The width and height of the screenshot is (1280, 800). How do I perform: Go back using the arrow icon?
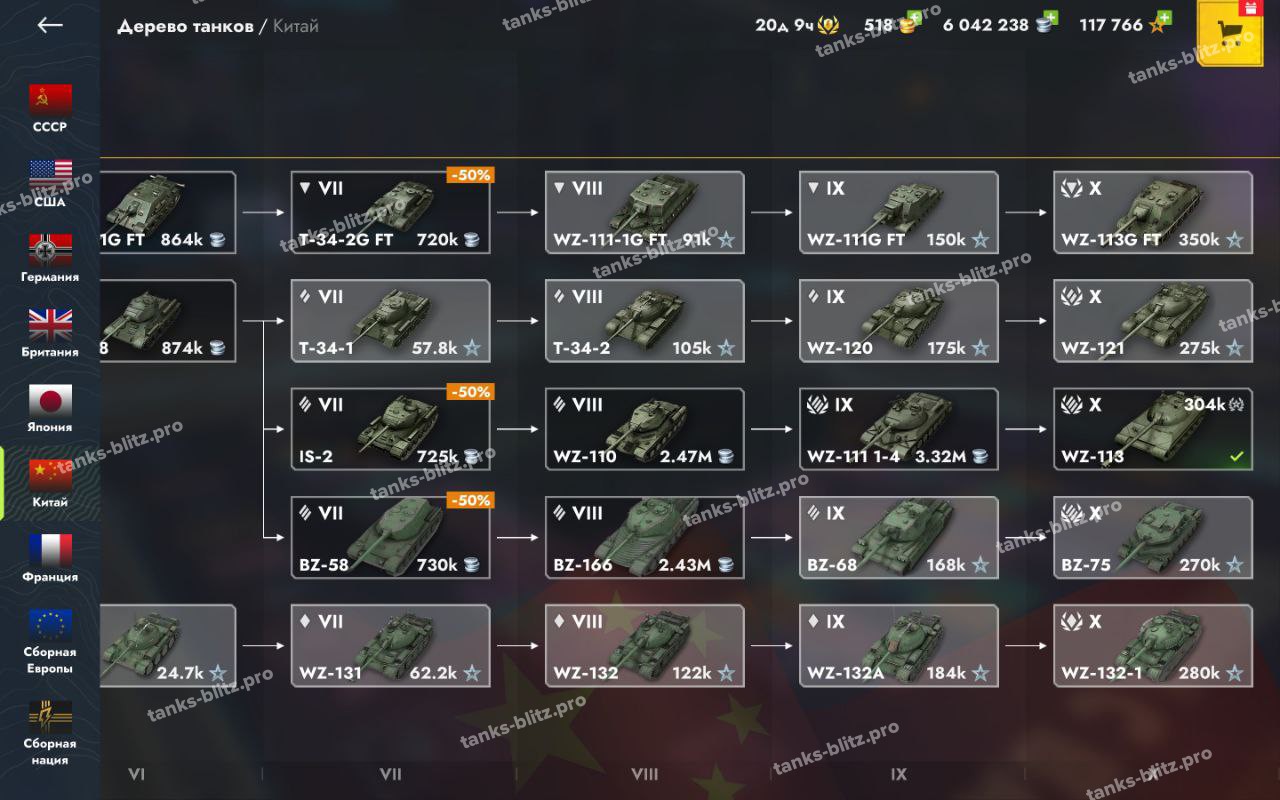pos(50,26)
